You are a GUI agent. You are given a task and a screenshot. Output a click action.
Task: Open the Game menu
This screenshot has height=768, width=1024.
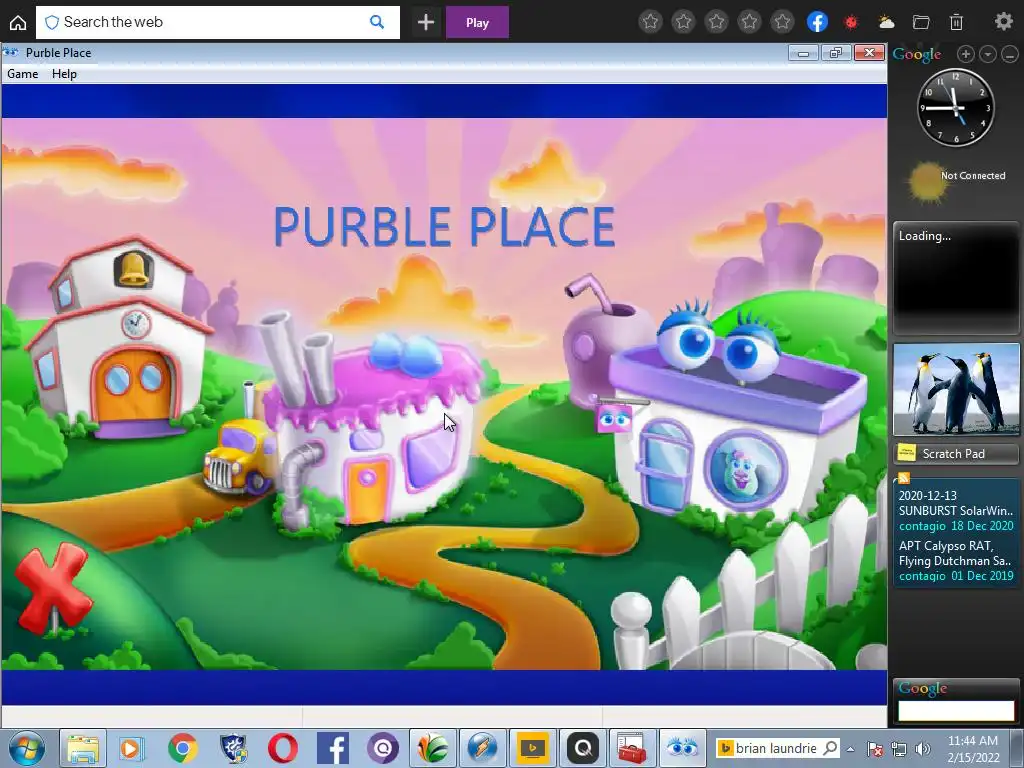(x=22, y=74)
